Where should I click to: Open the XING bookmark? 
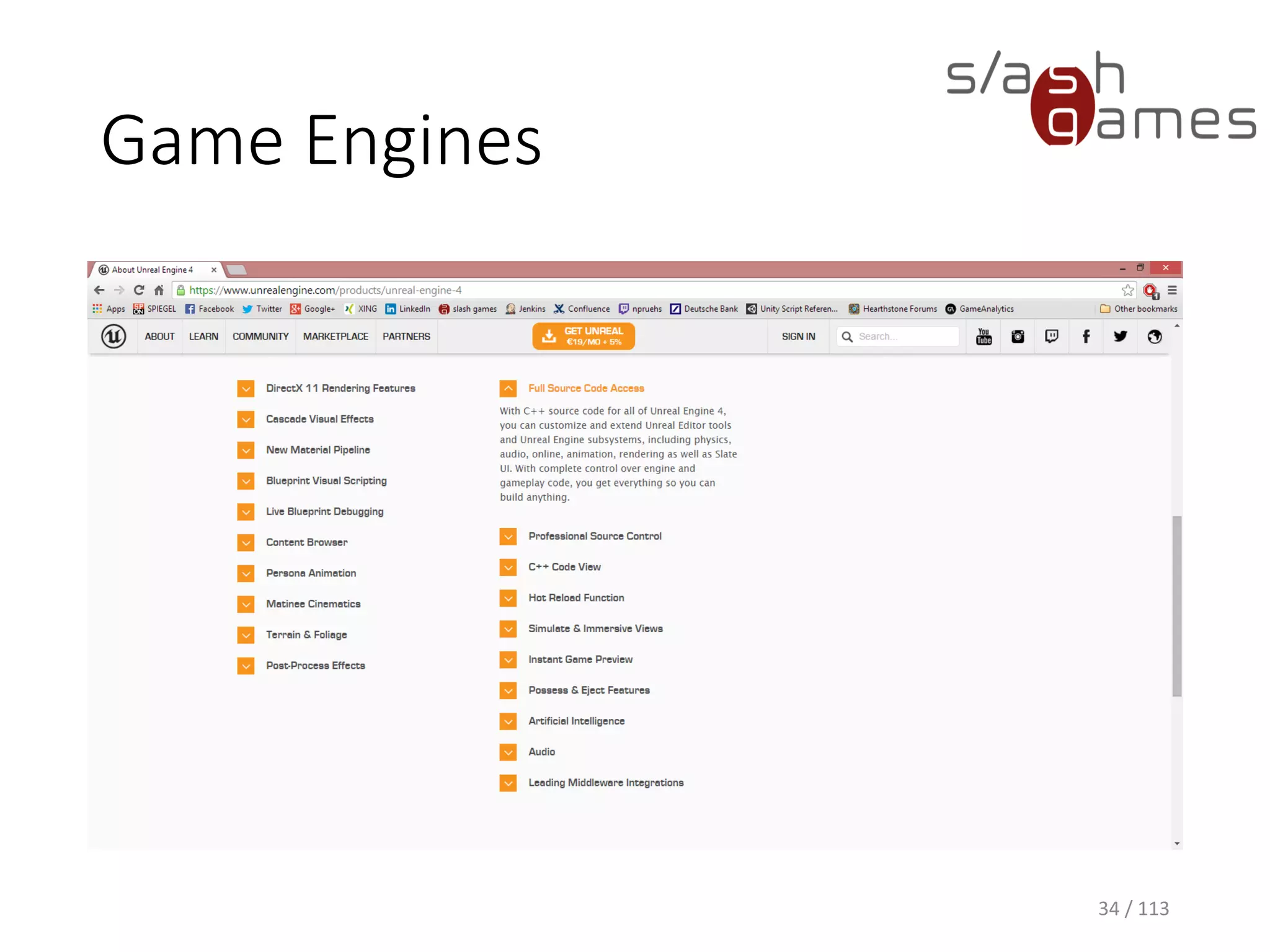tap(360, 309)
